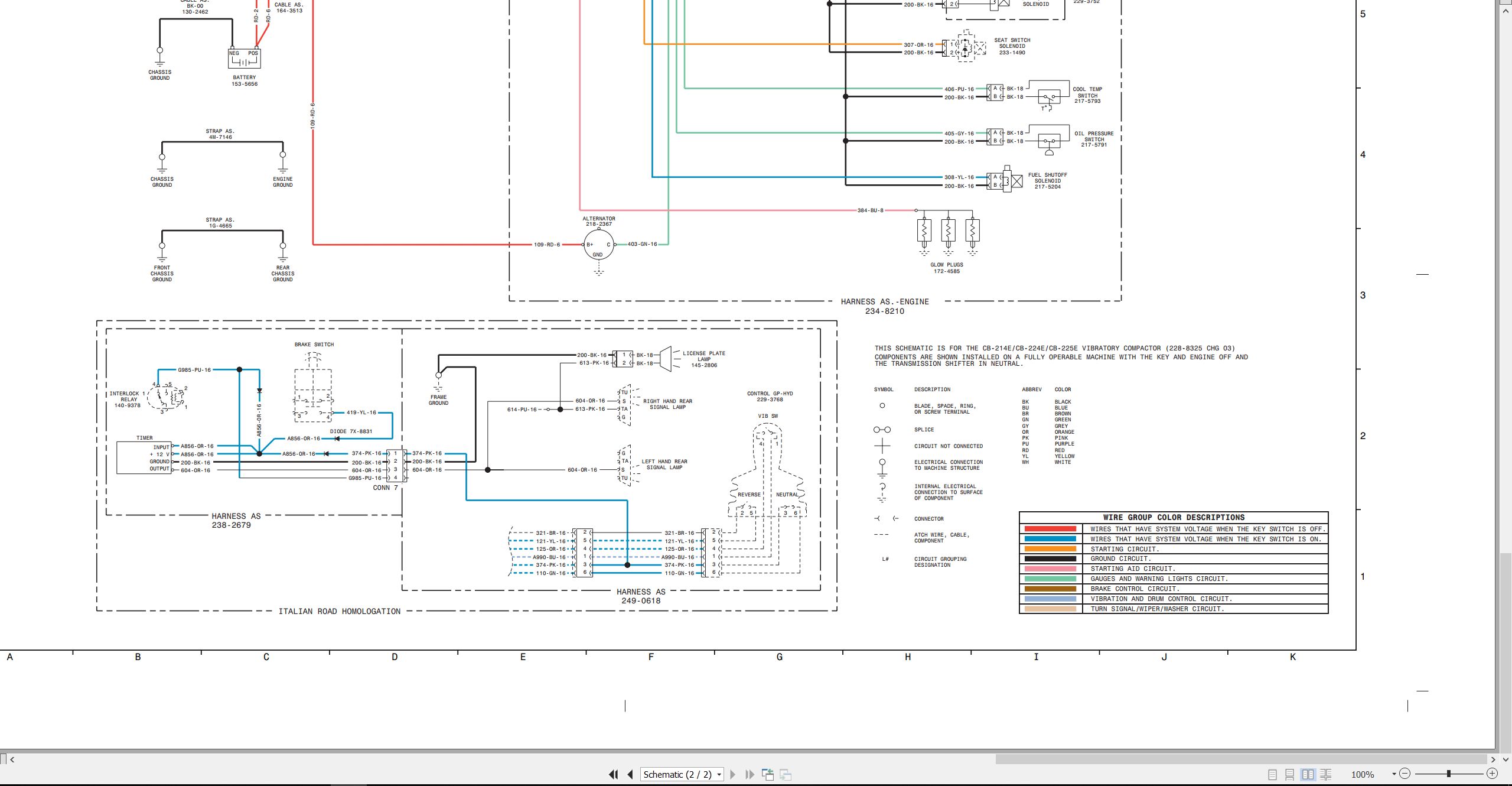Click the HARNESS AS.-ENGINE 234-8210 label
This screenshot has height=786, width=1512.
point(885,306)
